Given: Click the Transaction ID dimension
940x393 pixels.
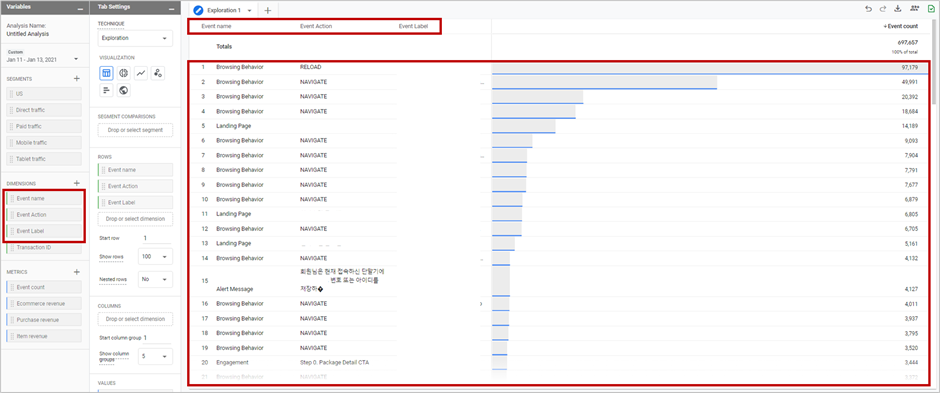Looking at the screenshot, I should (x=44, y=247).
